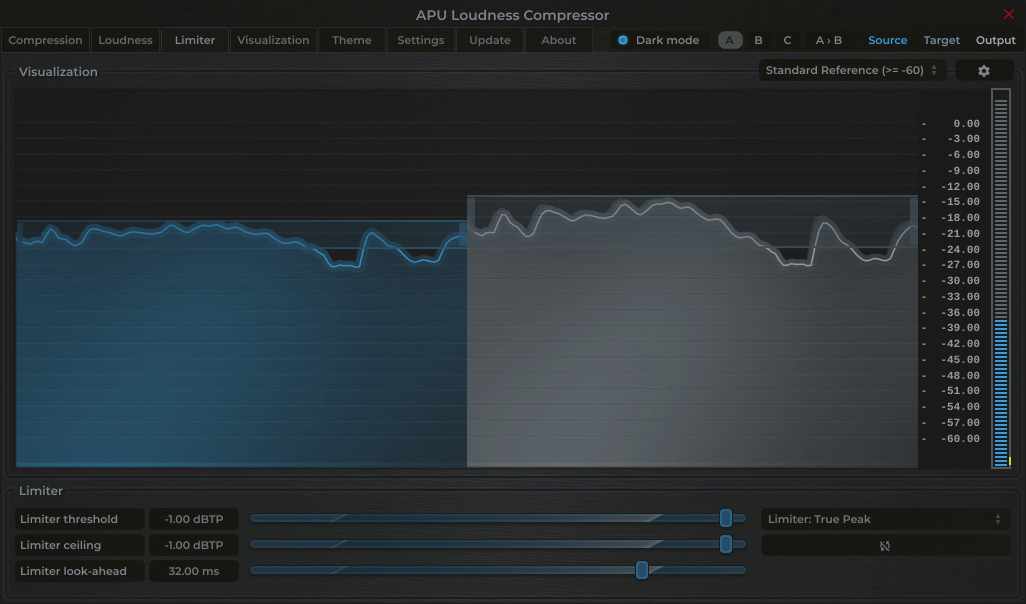Enable the Output signal view
The height and width of the screenshot is (604, 1026).
(996, 40)
